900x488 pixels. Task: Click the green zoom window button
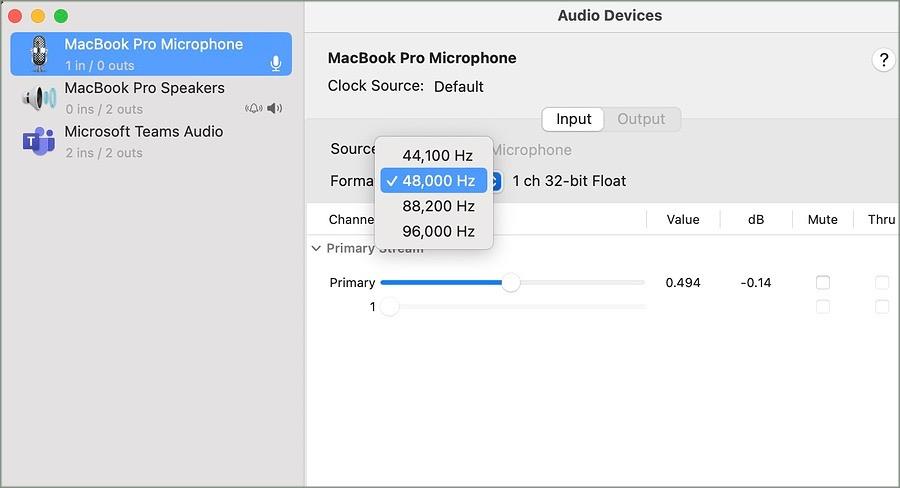tap(61, 16)
